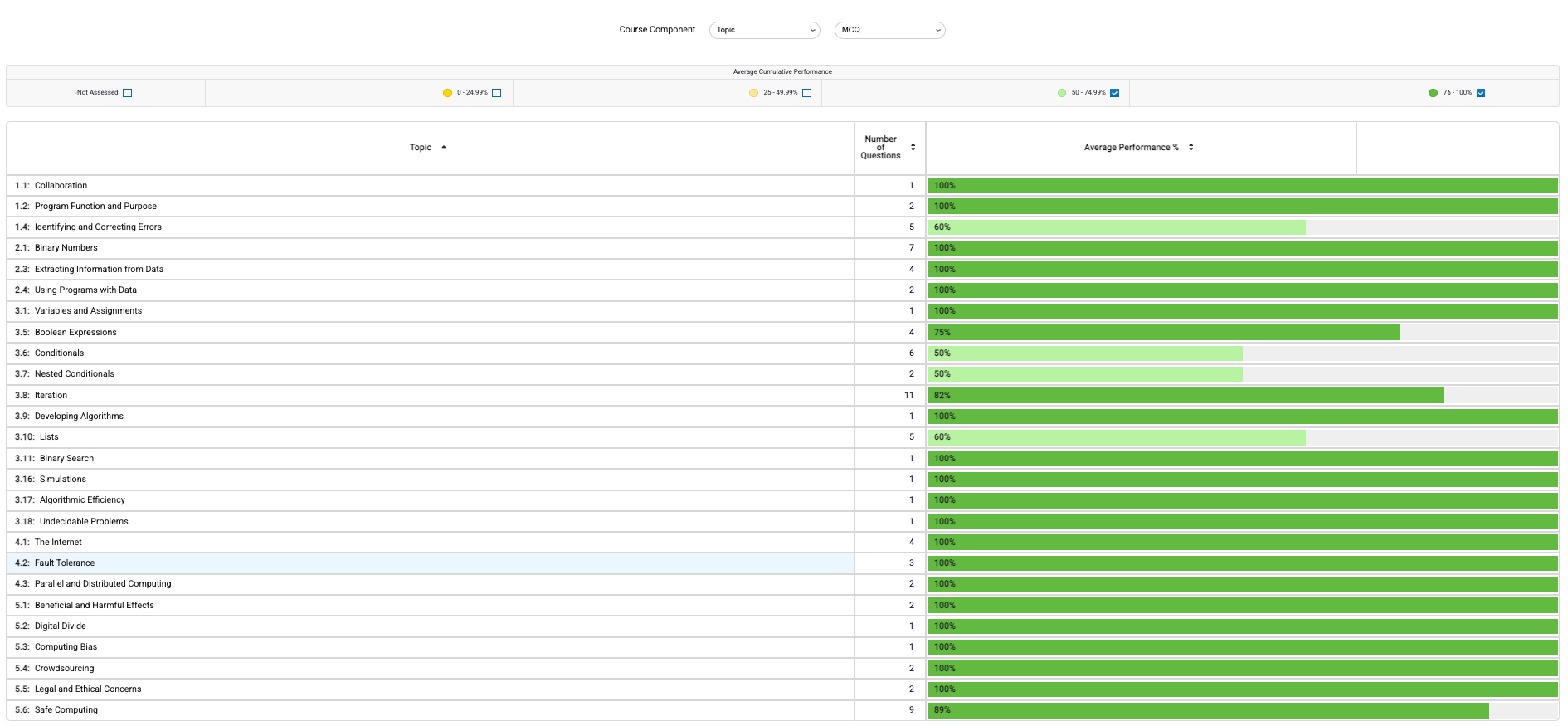Click the 89% bar for Safe Computing
The width and height of the screenshot is (1568, 726).
click(1207, 710)
